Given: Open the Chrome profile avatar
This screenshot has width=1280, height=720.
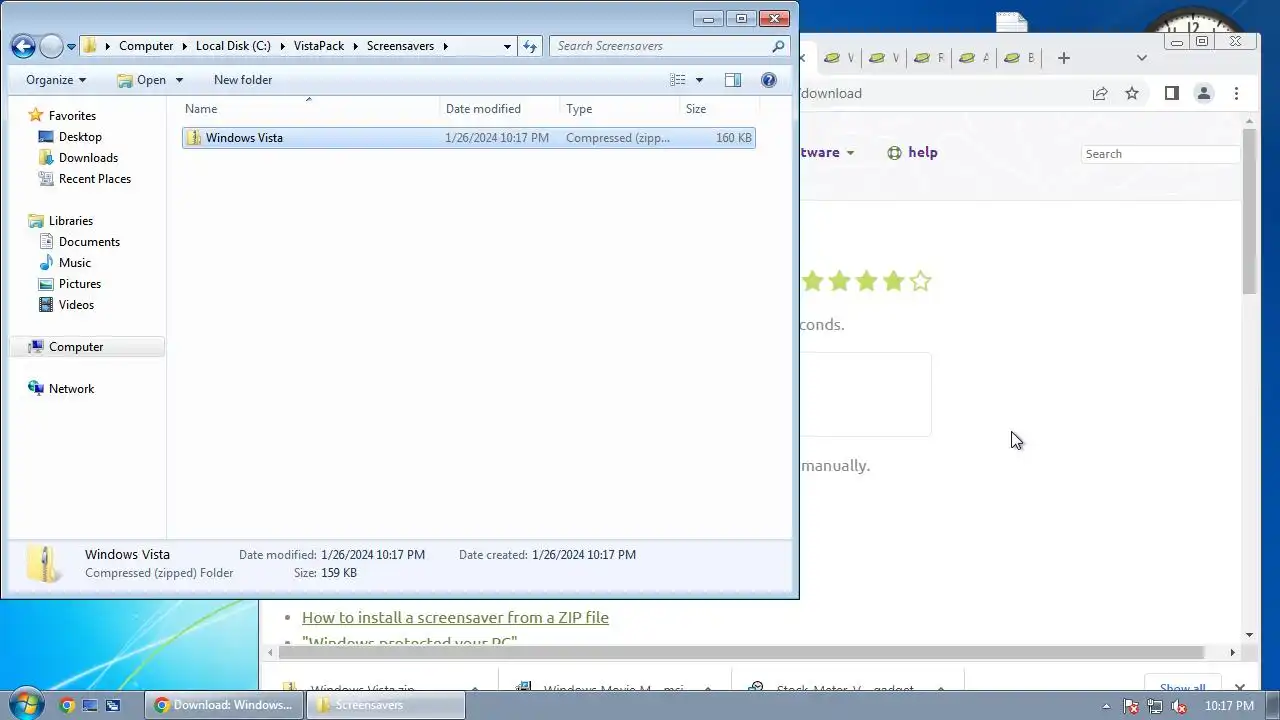Looking at the screenshot, I should pyautogui.click(x=1204, y=93).
